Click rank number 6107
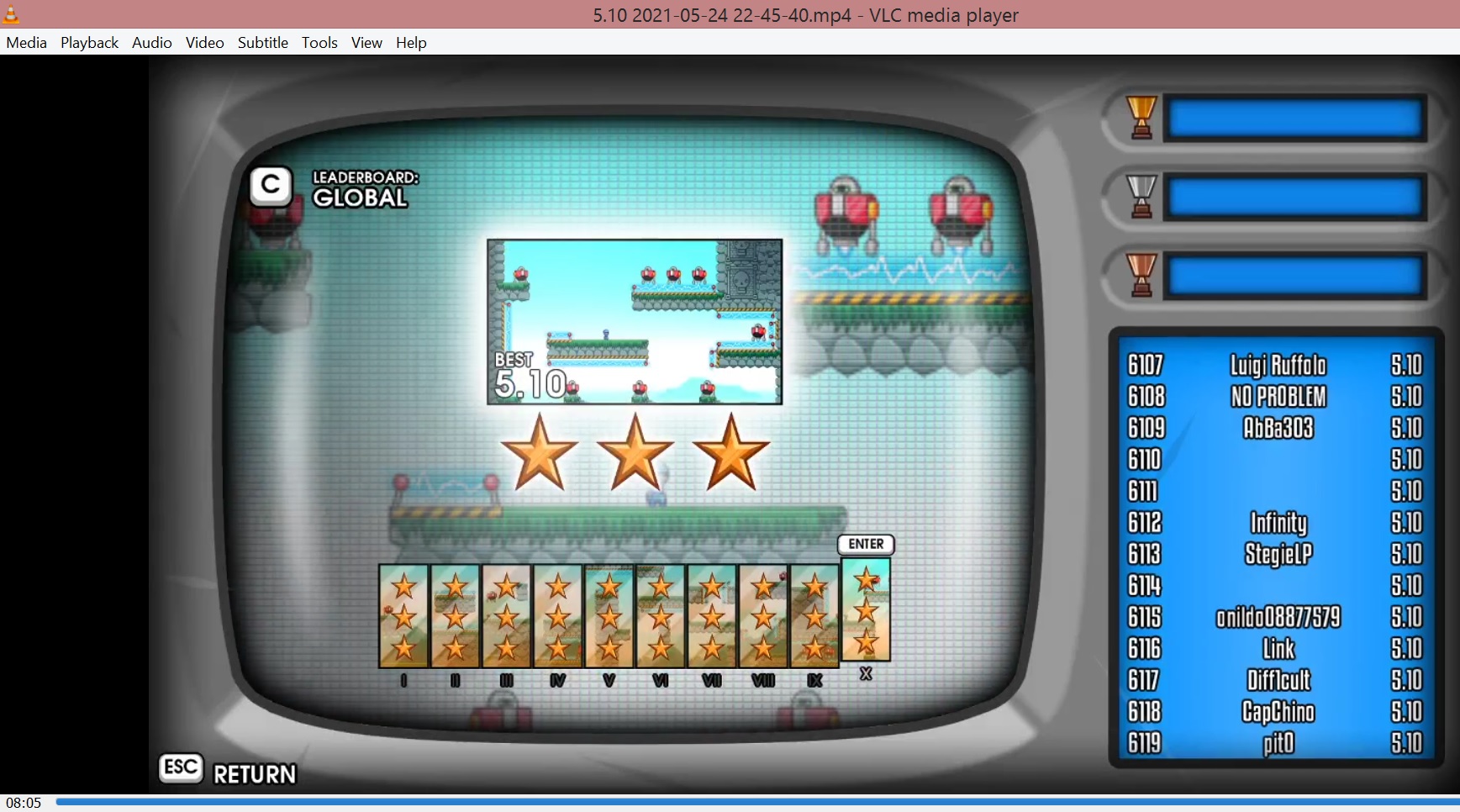1460x812 pixels. [x=1146, y=365]
